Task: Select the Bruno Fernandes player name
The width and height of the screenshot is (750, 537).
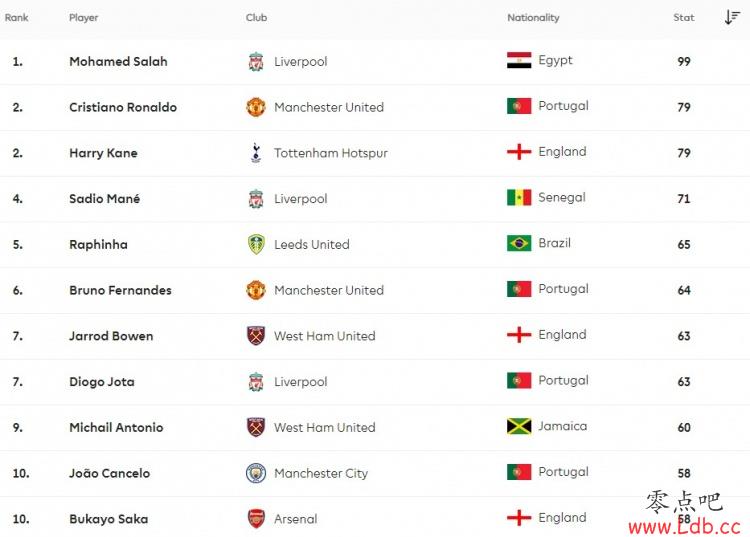Action: click(x=121, y=290)
